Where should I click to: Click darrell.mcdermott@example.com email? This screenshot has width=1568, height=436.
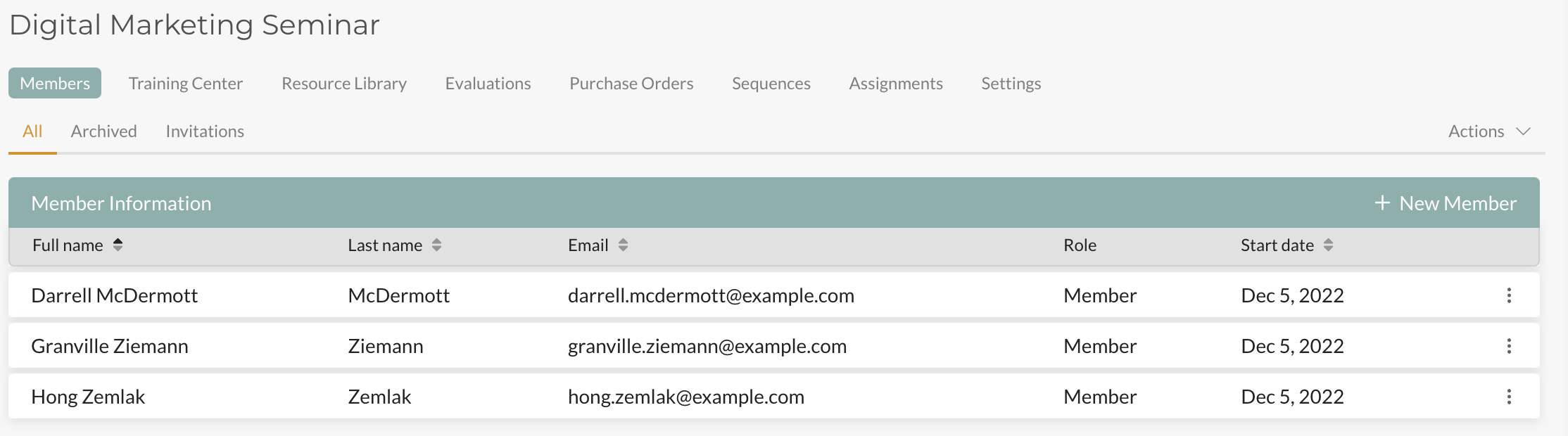[x=711, y=295]
